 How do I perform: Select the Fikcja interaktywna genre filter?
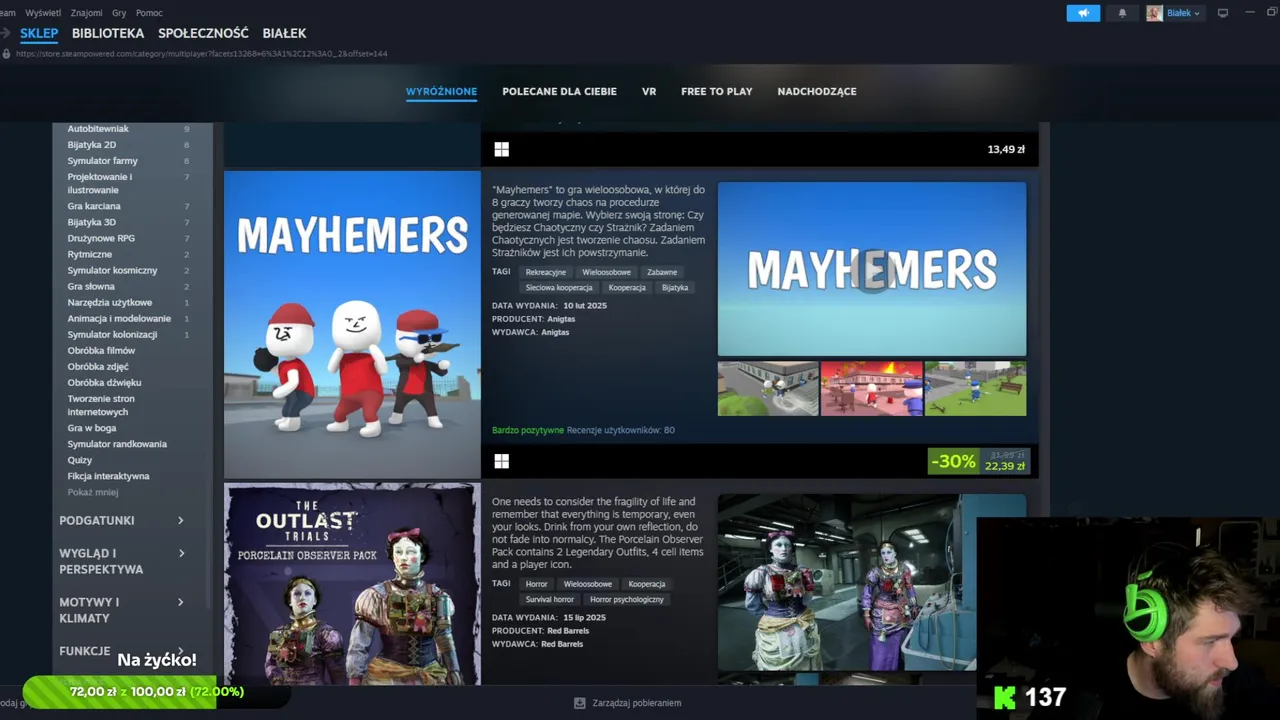(x=108, y=476)
